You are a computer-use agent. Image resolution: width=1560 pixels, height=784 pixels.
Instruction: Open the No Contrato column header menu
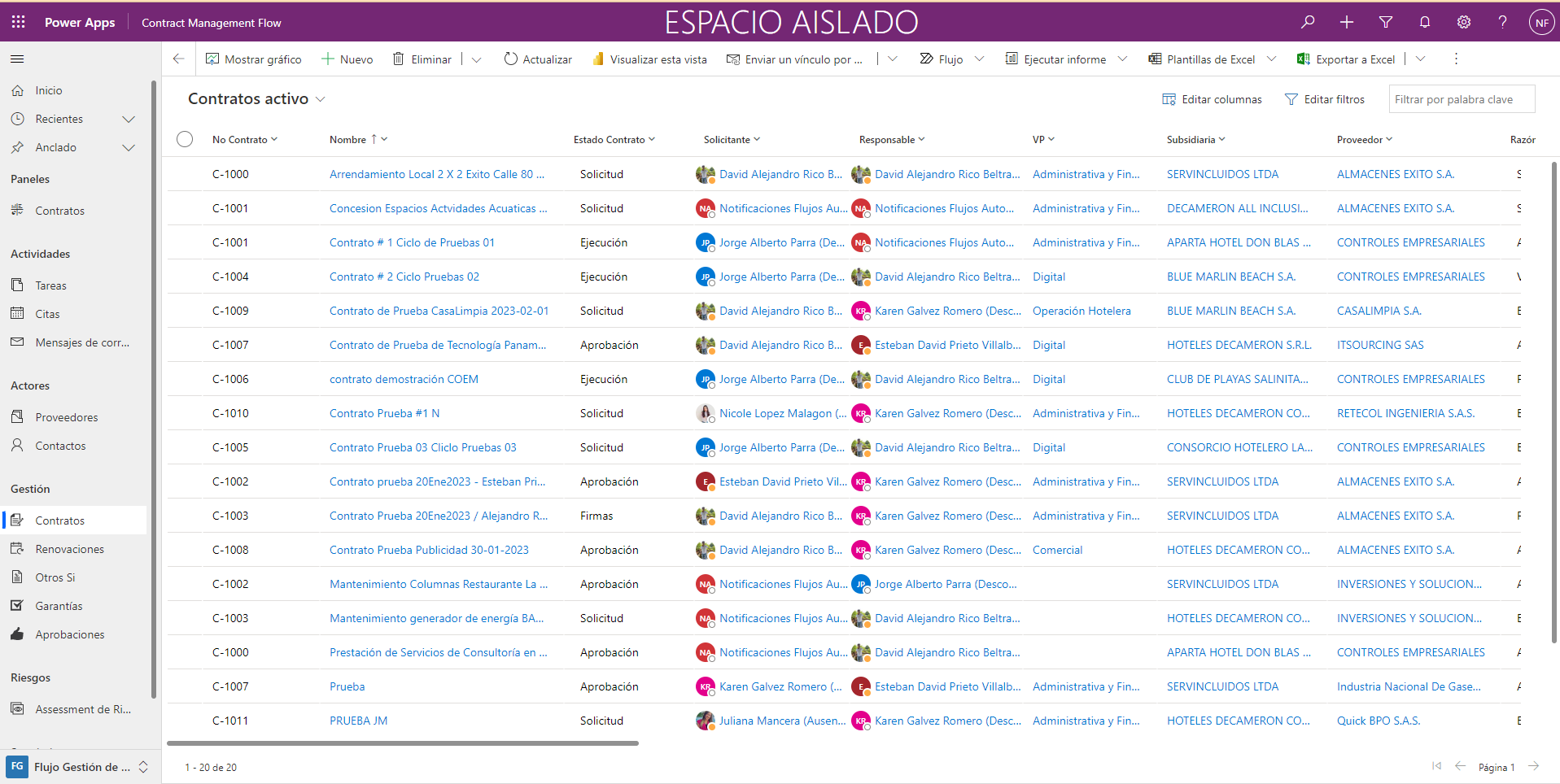click(x=245, y=140)
